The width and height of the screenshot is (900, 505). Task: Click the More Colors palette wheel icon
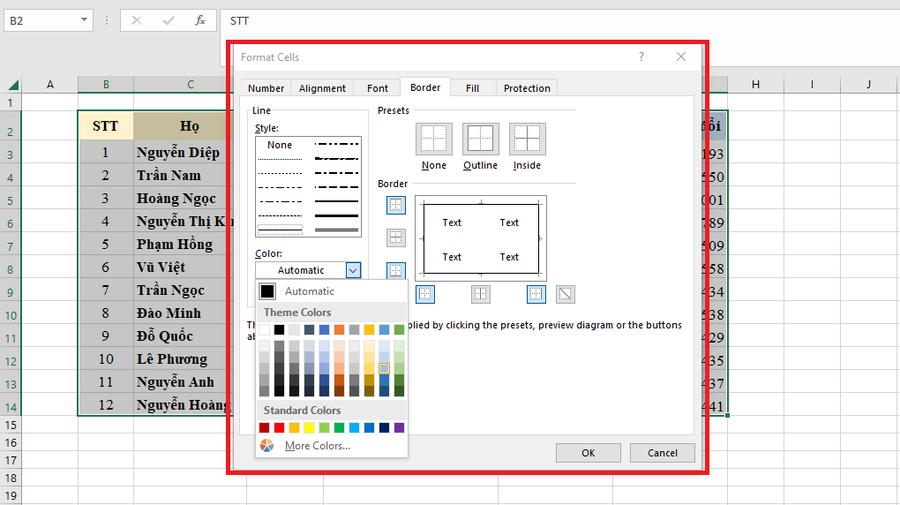[267, 445]
